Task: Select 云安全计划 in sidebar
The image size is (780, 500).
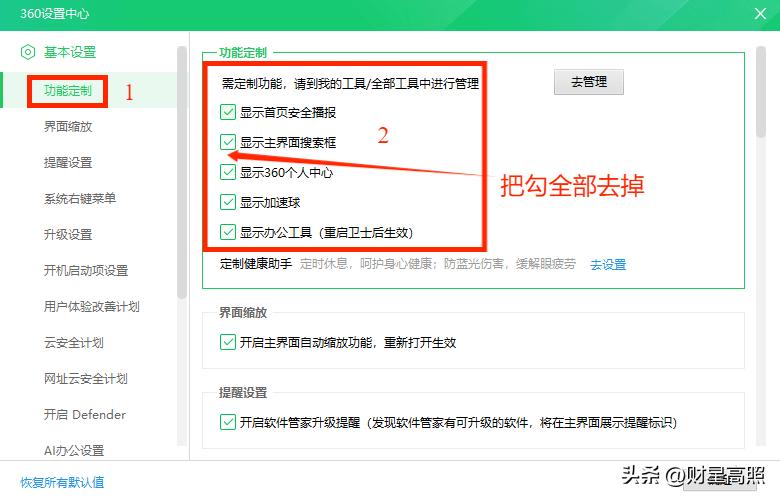Action: [x=74, y=343]
